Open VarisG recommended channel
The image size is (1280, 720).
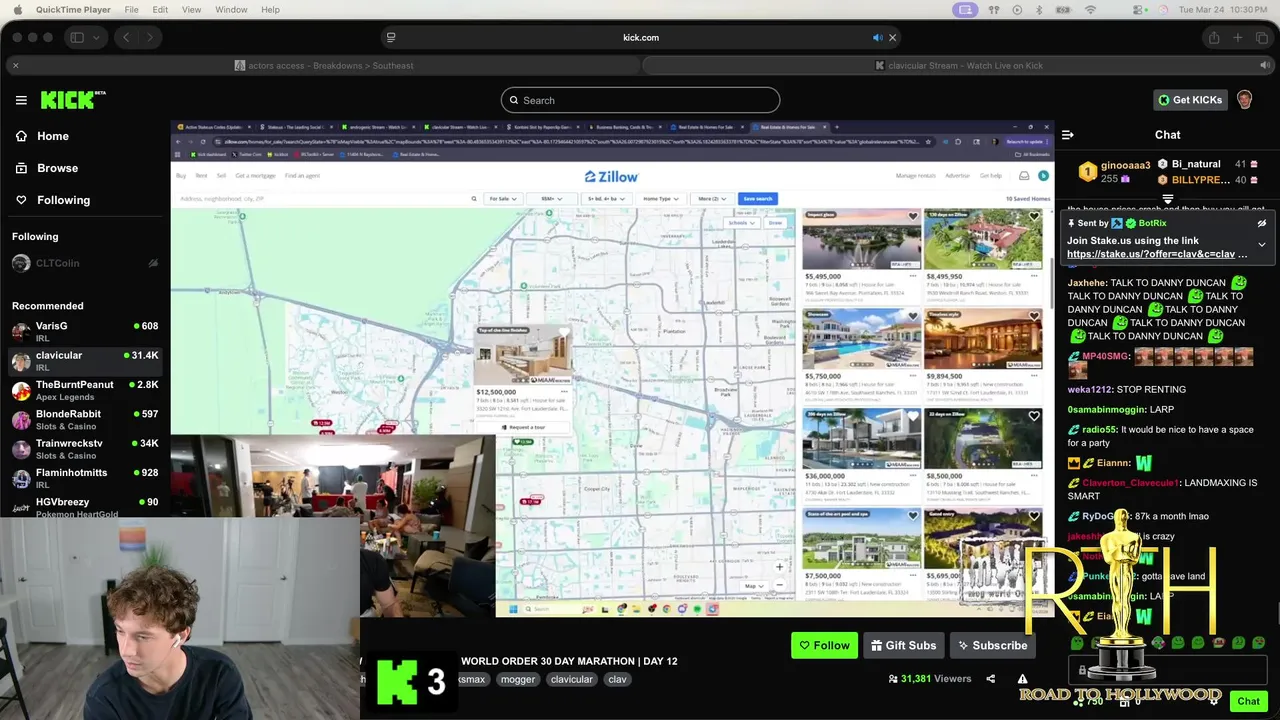[x=85, y=331]
